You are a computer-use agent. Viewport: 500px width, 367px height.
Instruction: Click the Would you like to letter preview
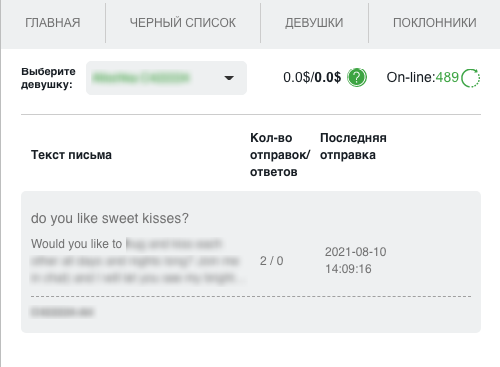[138, 261]
